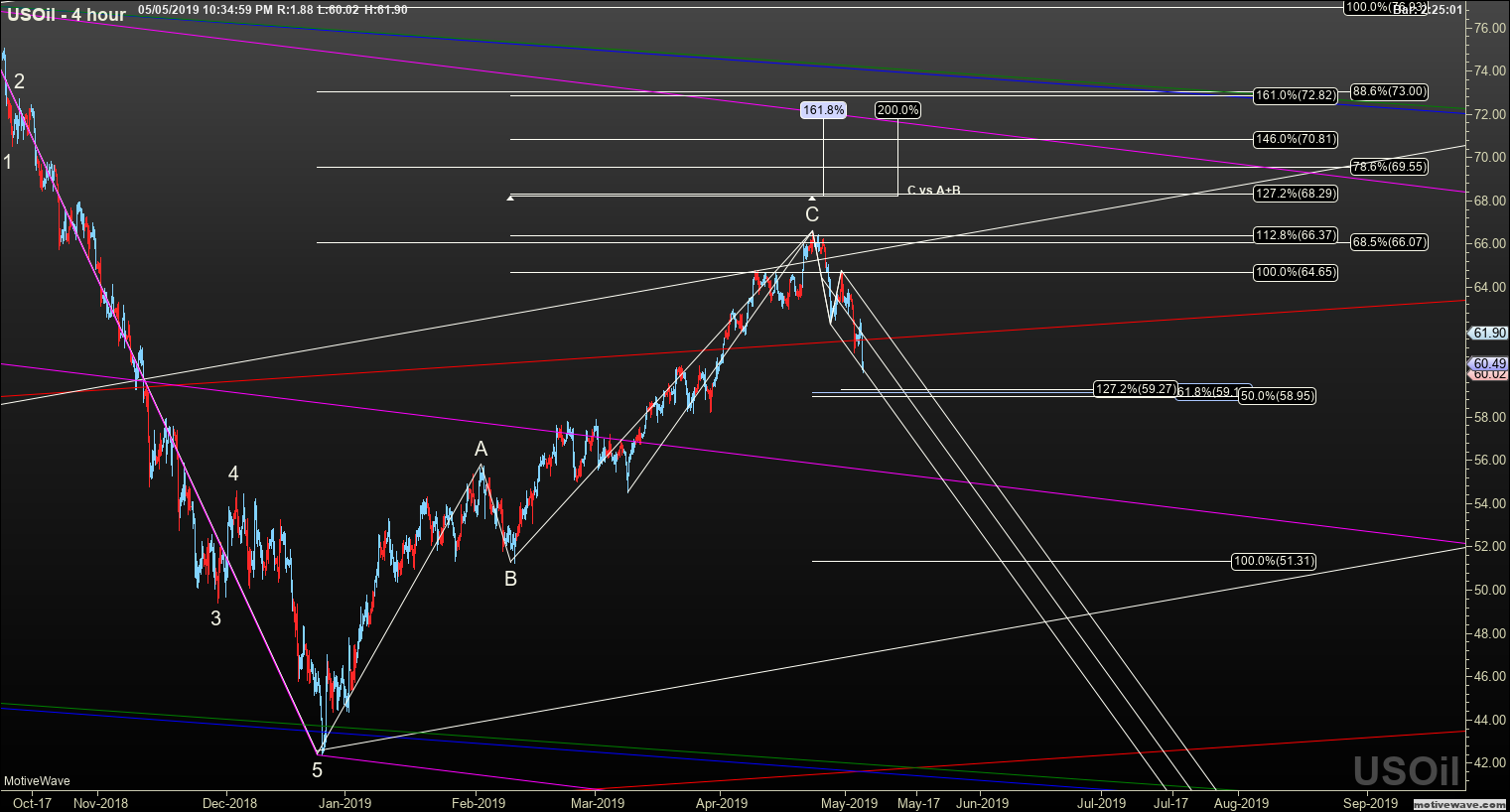The width and height of the screenshot is (1510, 812).
Task: Click the 78.6%(69.55) retracement label
Action: pyautogui.click(x=1390, y=167)
